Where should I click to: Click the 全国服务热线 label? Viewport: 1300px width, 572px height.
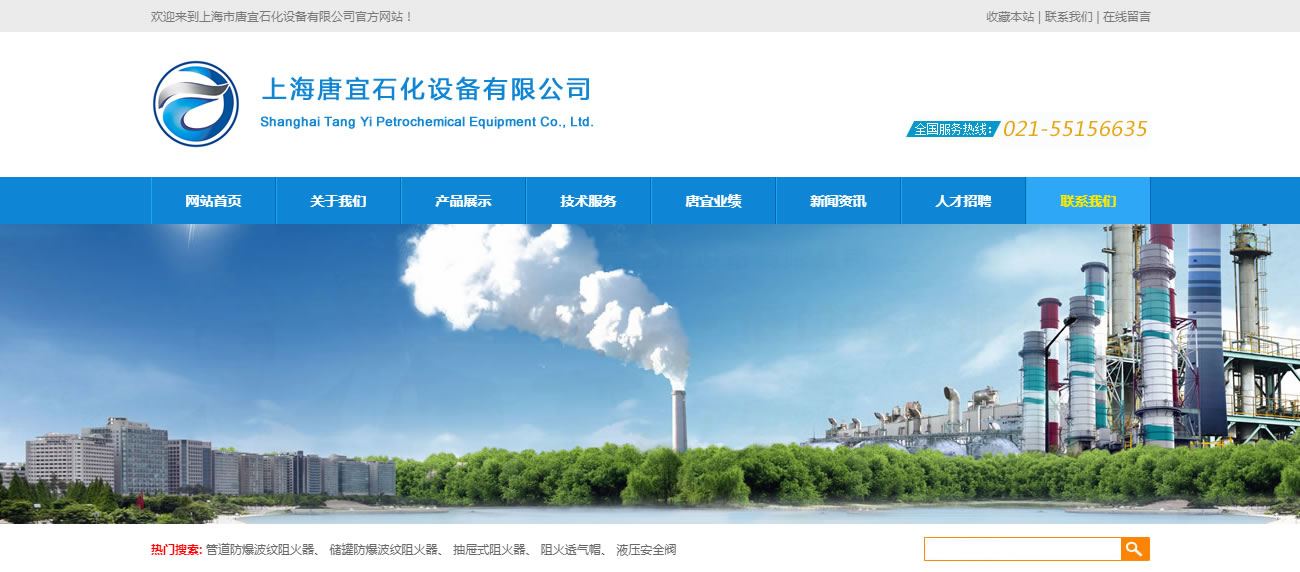click(x=953, y=129)
